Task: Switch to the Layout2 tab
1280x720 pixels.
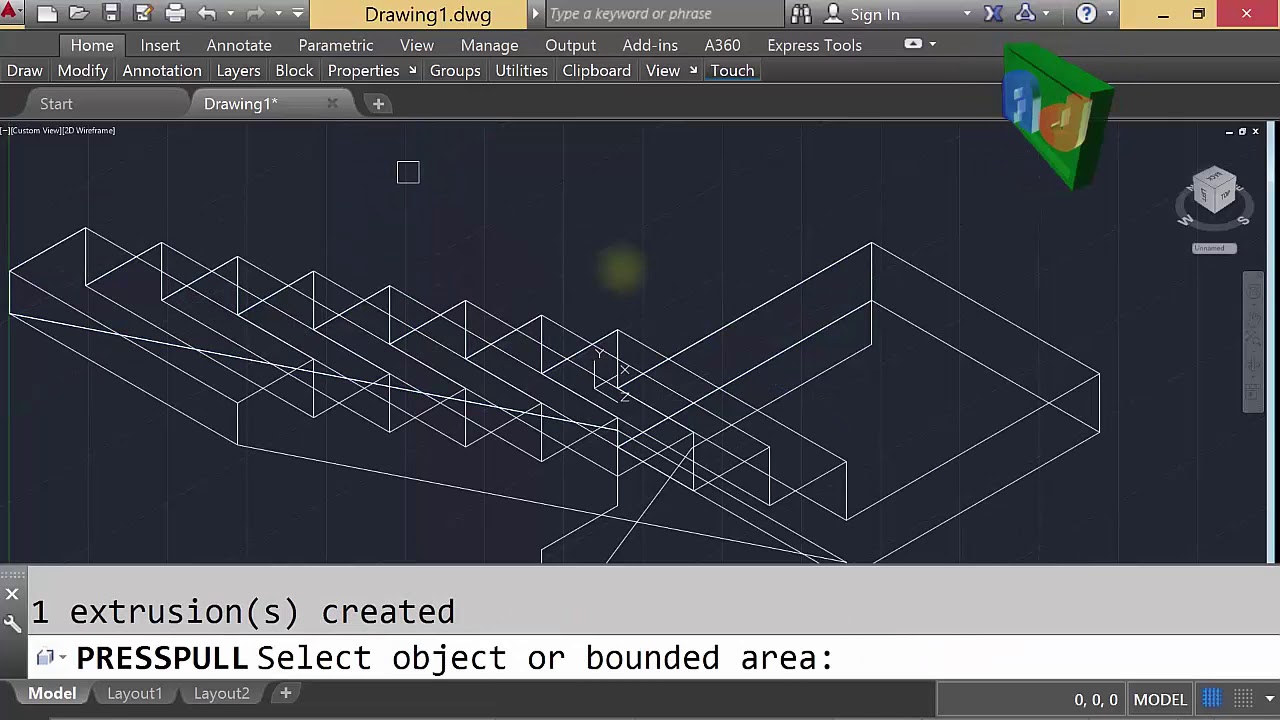Action: (221, 693)
